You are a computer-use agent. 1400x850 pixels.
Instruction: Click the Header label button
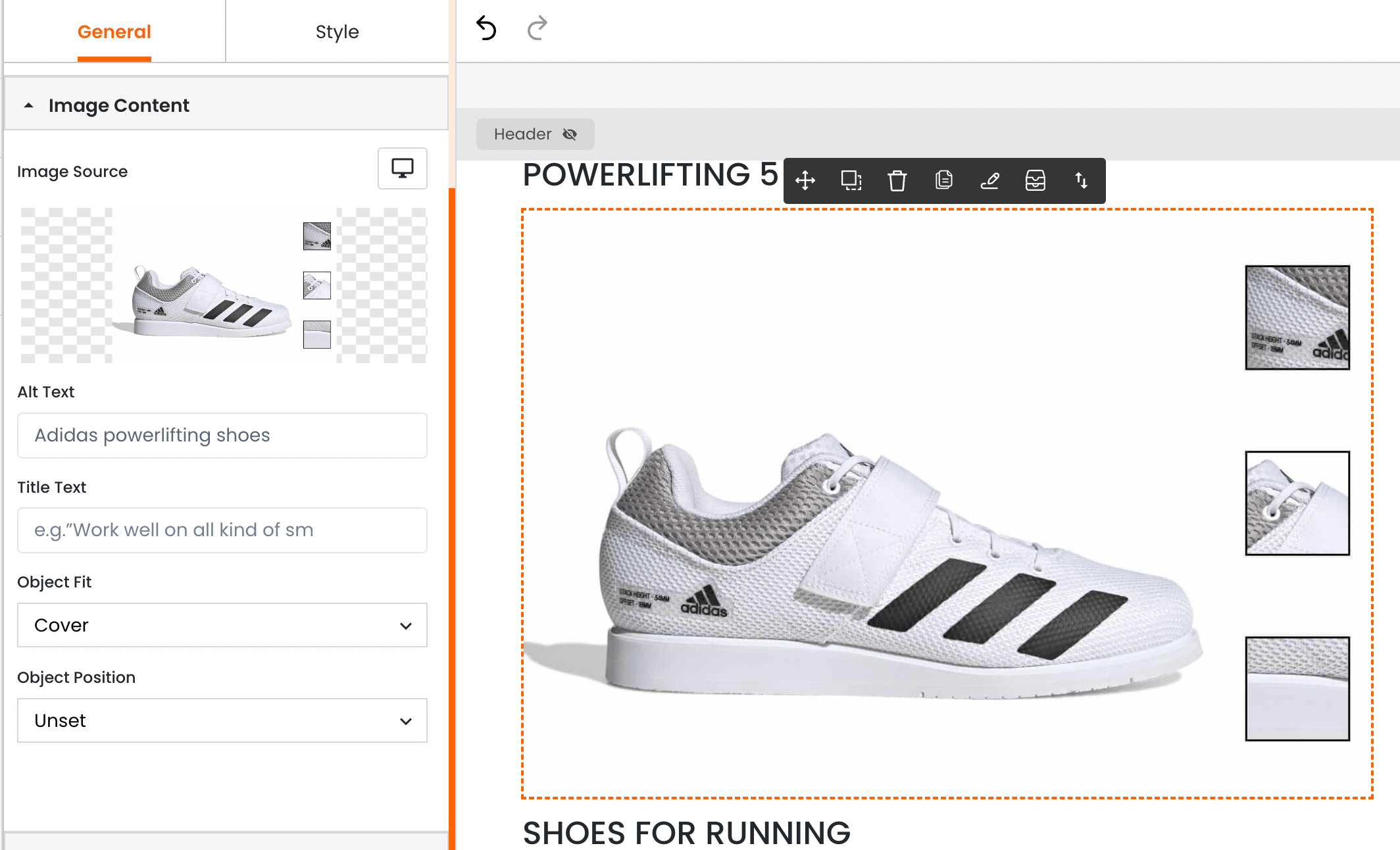[522, 134]
